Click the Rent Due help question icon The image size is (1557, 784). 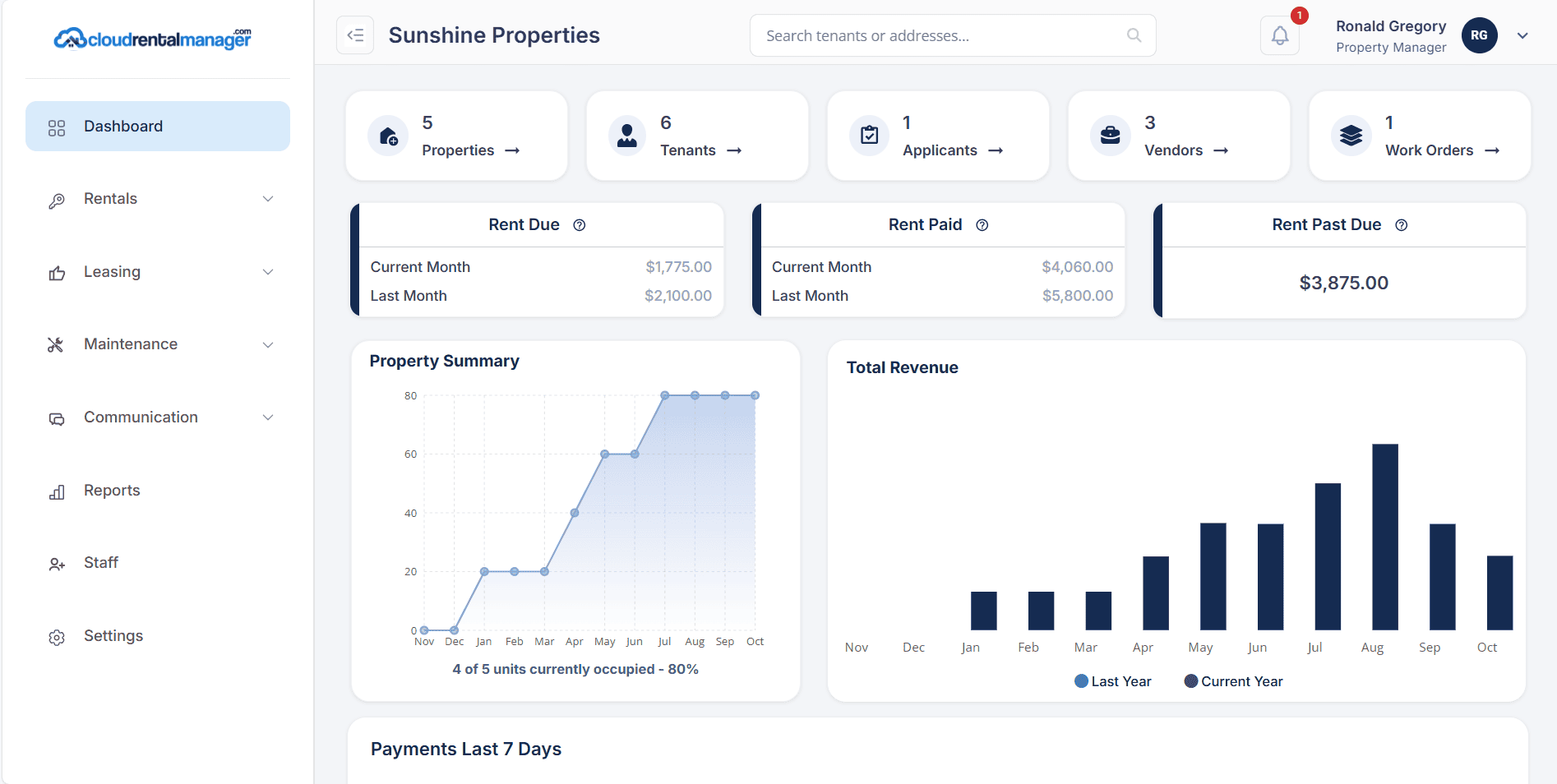[x=580, y=225]
